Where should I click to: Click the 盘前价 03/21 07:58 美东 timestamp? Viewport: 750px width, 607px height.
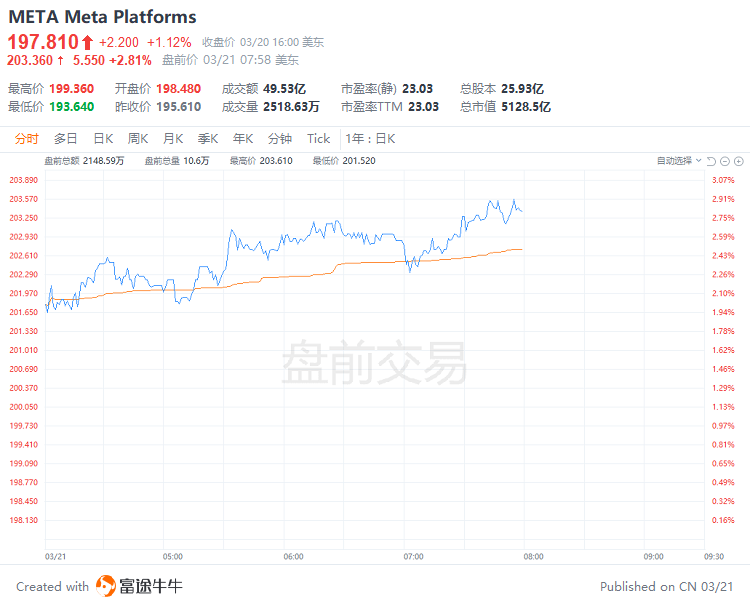coord(231,60)
